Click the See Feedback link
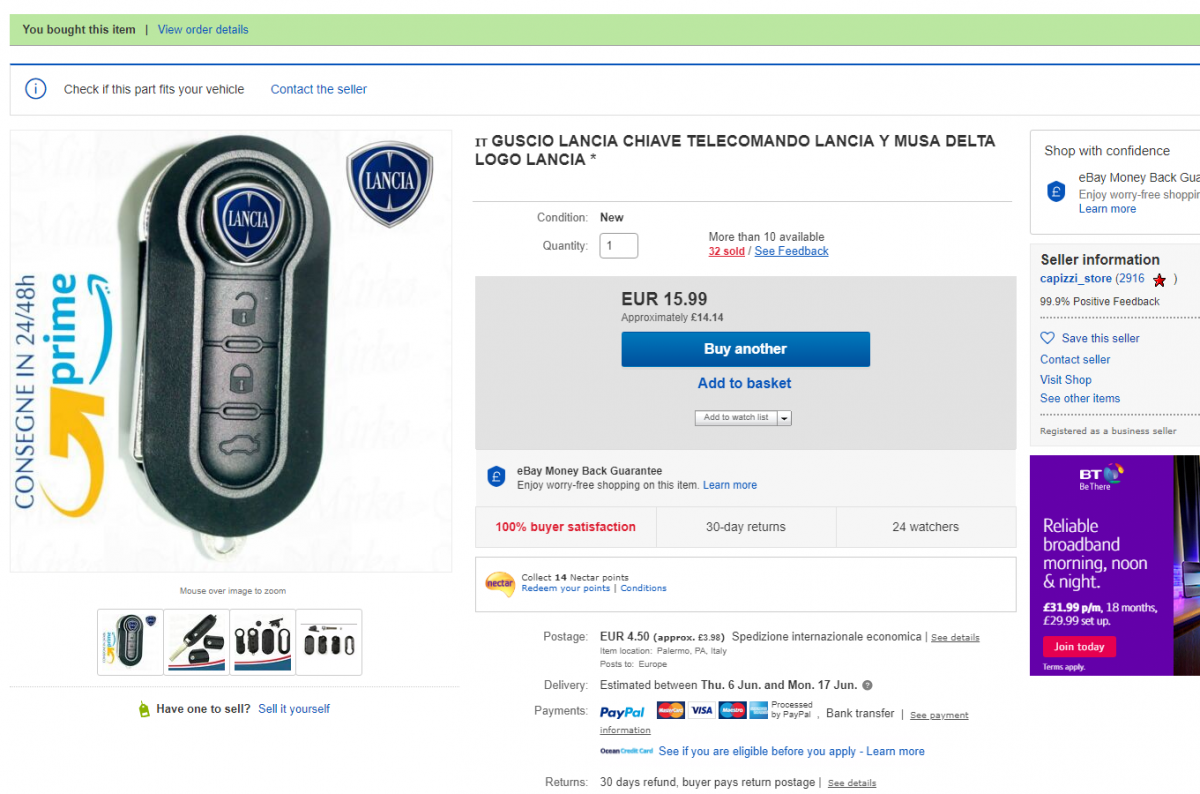1200x794 pixels. click(x=791, y=251)
